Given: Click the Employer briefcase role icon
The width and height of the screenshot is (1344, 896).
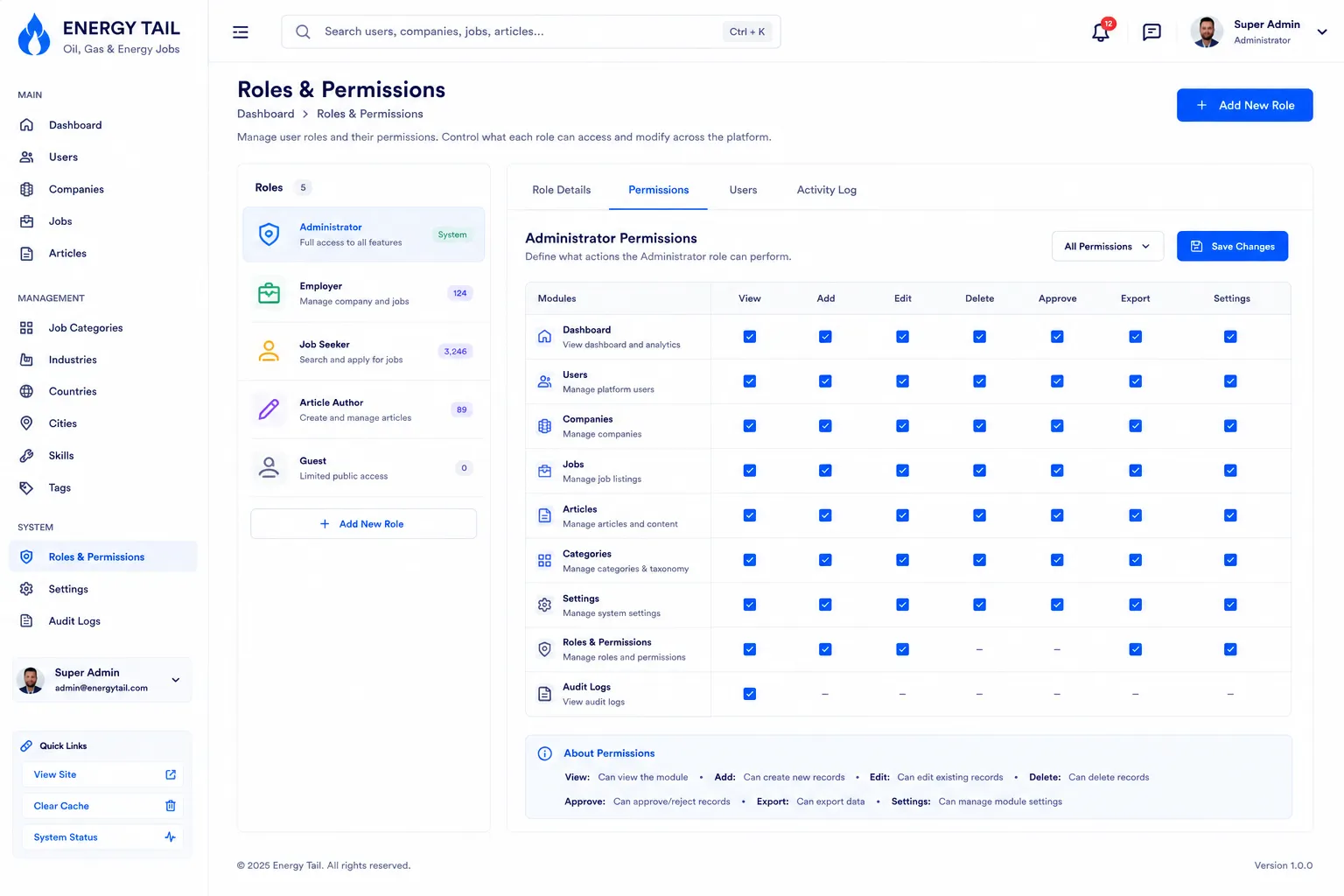Looking at the screenshot, I should tap(269, 293).
